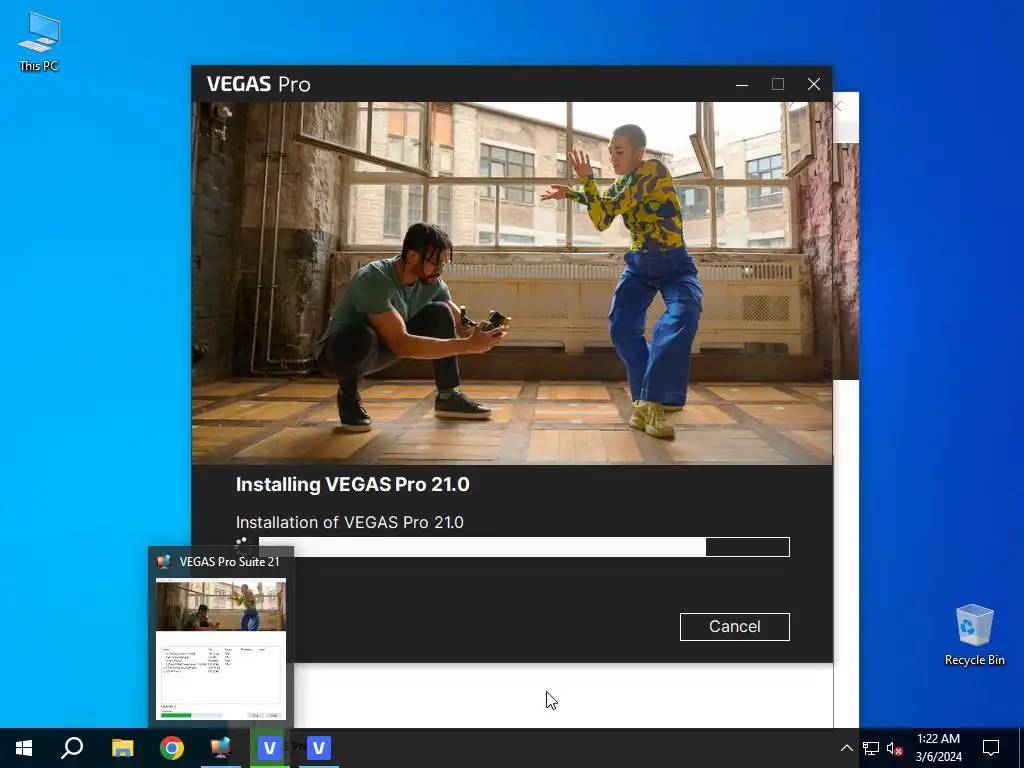This screenshot has height=768, width=1024.
Task: Open the Action Center notifications
Action: pos(991,748)
